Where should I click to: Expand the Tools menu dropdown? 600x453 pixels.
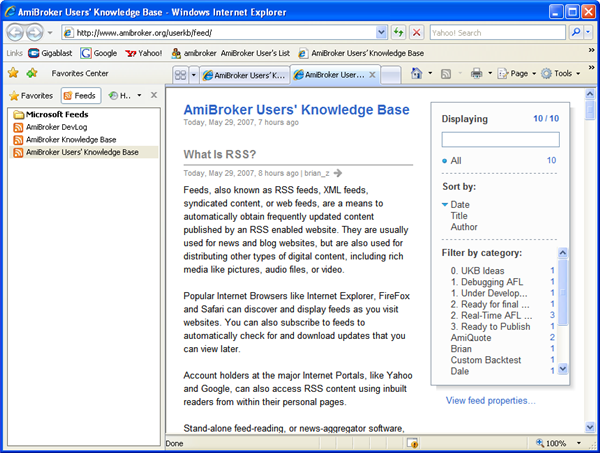562,74
